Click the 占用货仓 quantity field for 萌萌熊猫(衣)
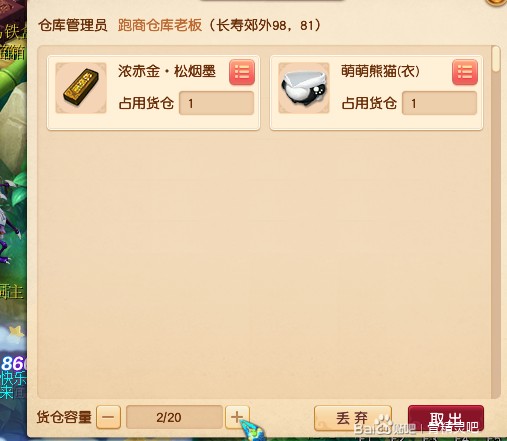Viewport: 507px width, 441px height. tap(440, 103)
